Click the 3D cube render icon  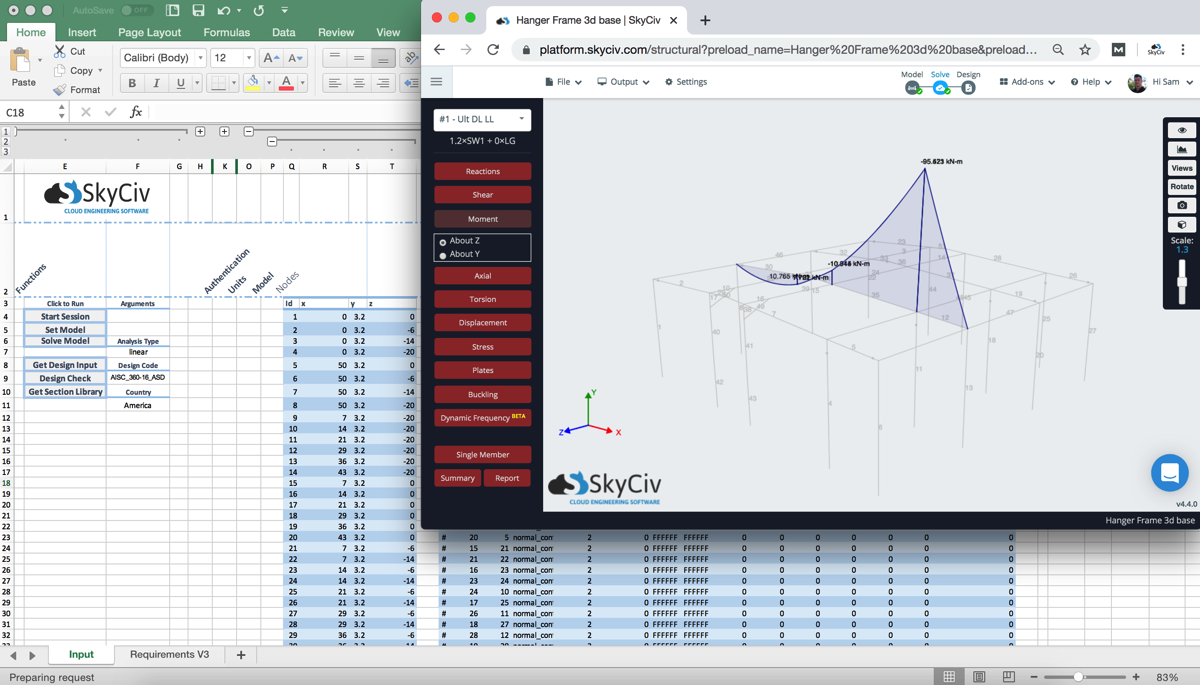pos(1181,225)
